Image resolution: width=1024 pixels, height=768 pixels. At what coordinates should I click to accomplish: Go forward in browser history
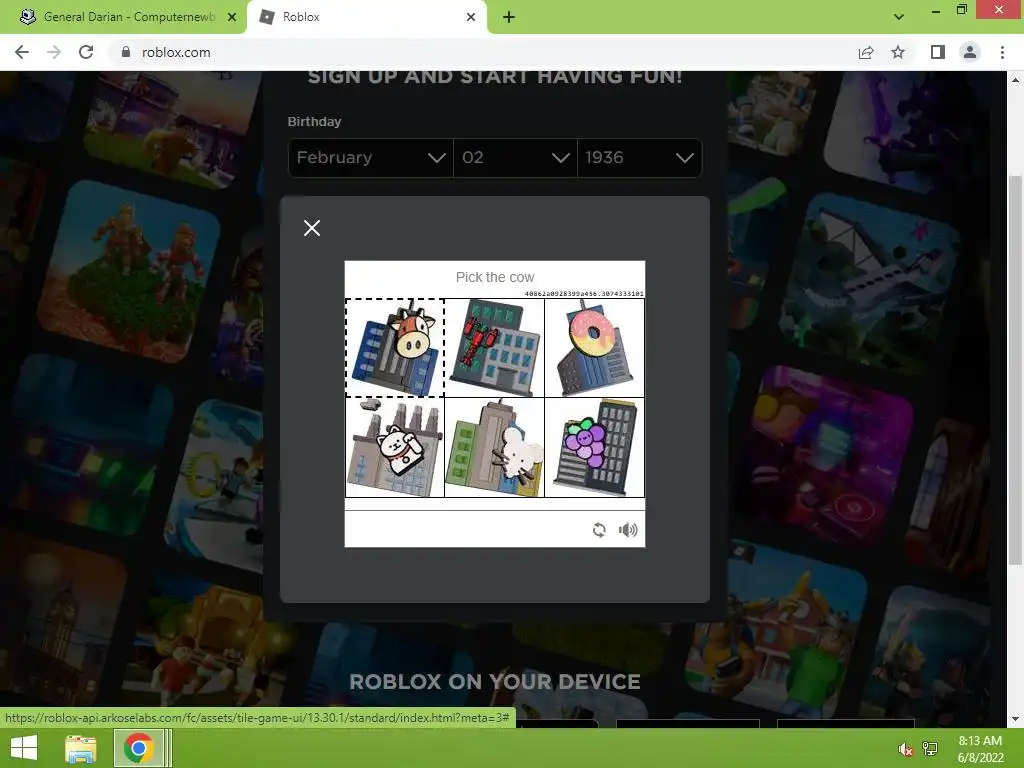(x=54, y=52)
